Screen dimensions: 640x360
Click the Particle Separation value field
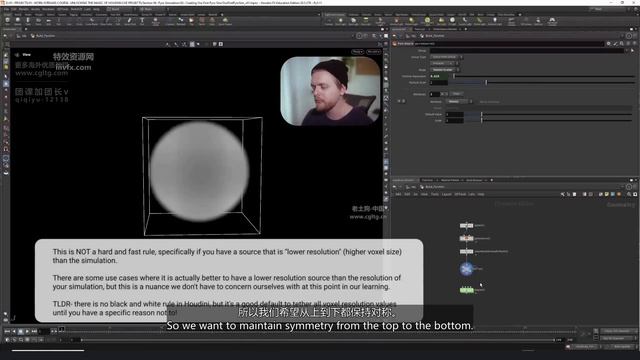coord(440,76)
